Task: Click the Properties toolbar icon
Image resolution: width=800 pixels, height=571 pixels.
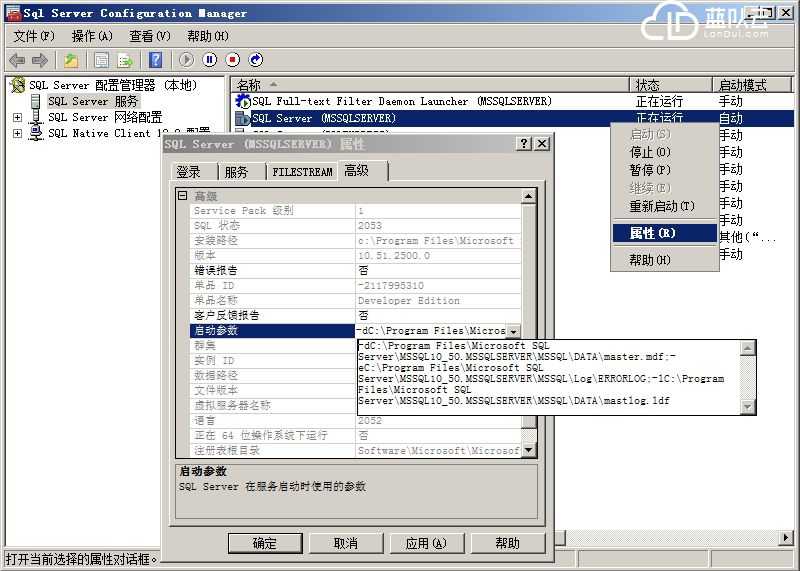Action: [101, 60]
